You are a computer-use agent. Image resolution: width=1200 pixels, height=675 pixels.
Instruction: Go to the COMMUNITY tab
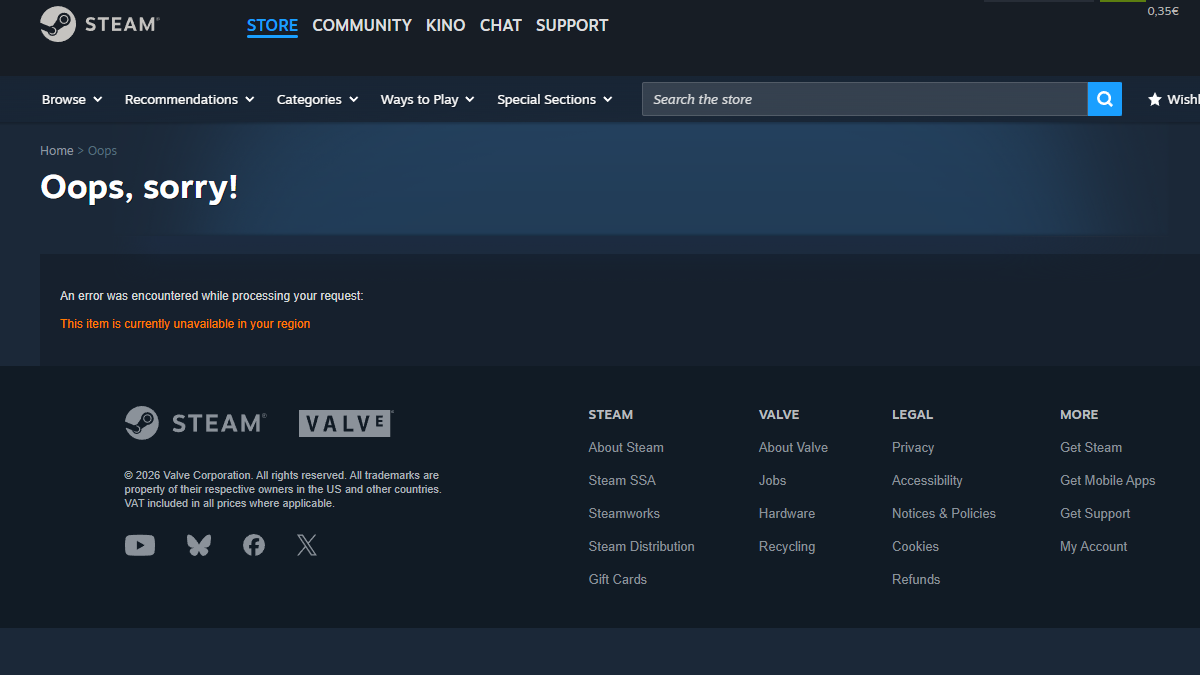tap(362, 25)
